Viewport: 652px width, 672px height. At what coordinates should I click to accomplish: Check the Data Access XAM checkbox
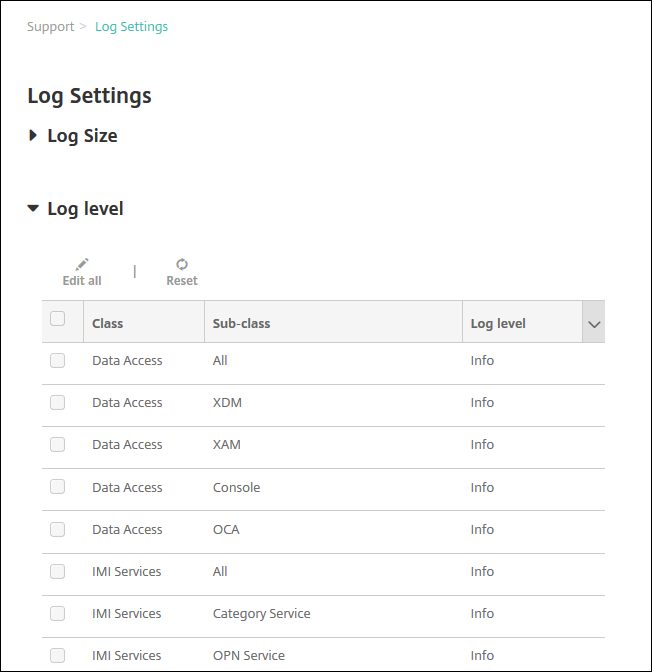[x=58, y=445]
